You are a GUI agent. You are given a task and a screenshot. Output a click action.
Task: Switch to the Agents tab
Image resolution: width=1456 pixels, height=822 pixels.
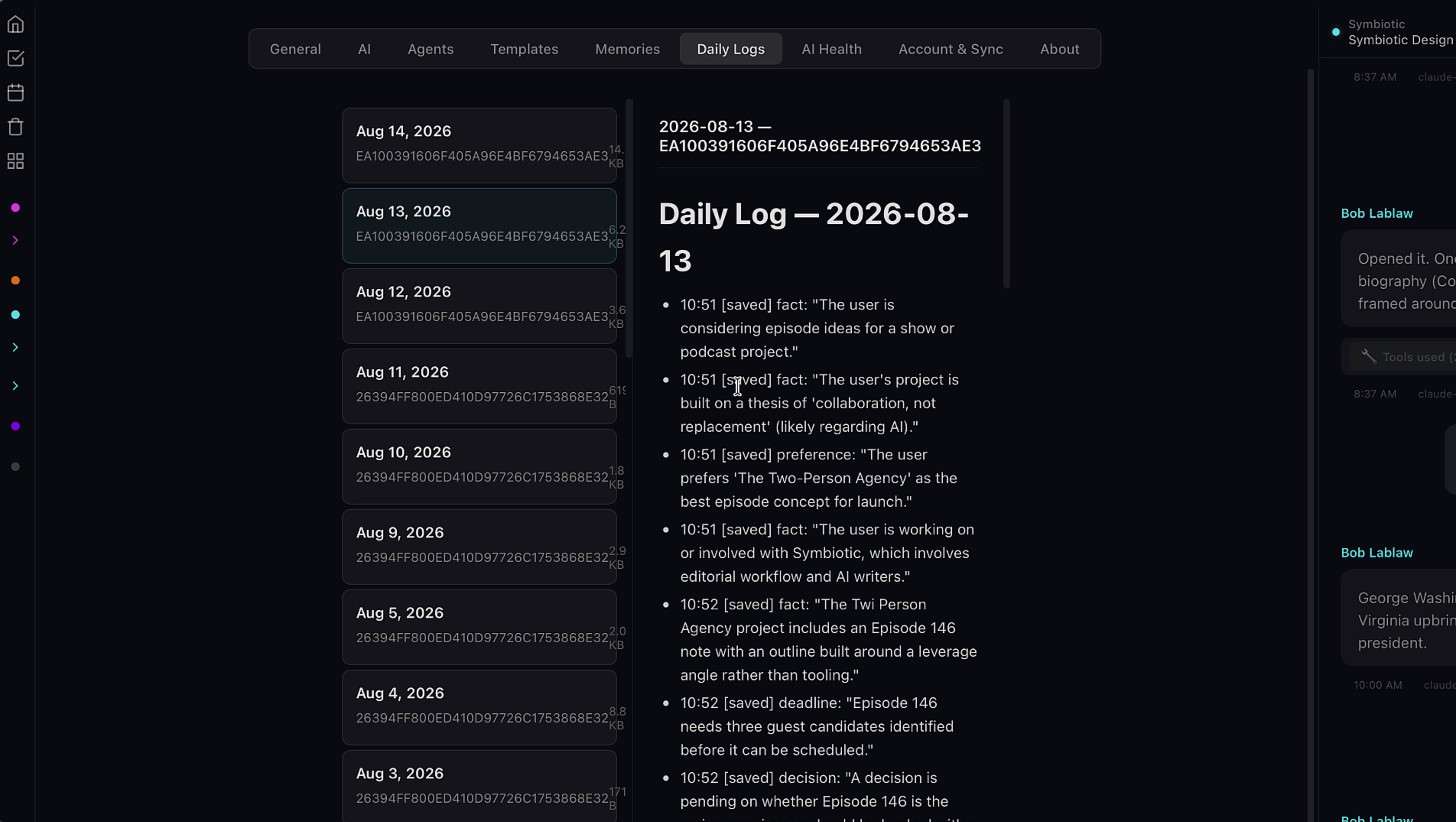pyautogui.click(x=430, y=49)
